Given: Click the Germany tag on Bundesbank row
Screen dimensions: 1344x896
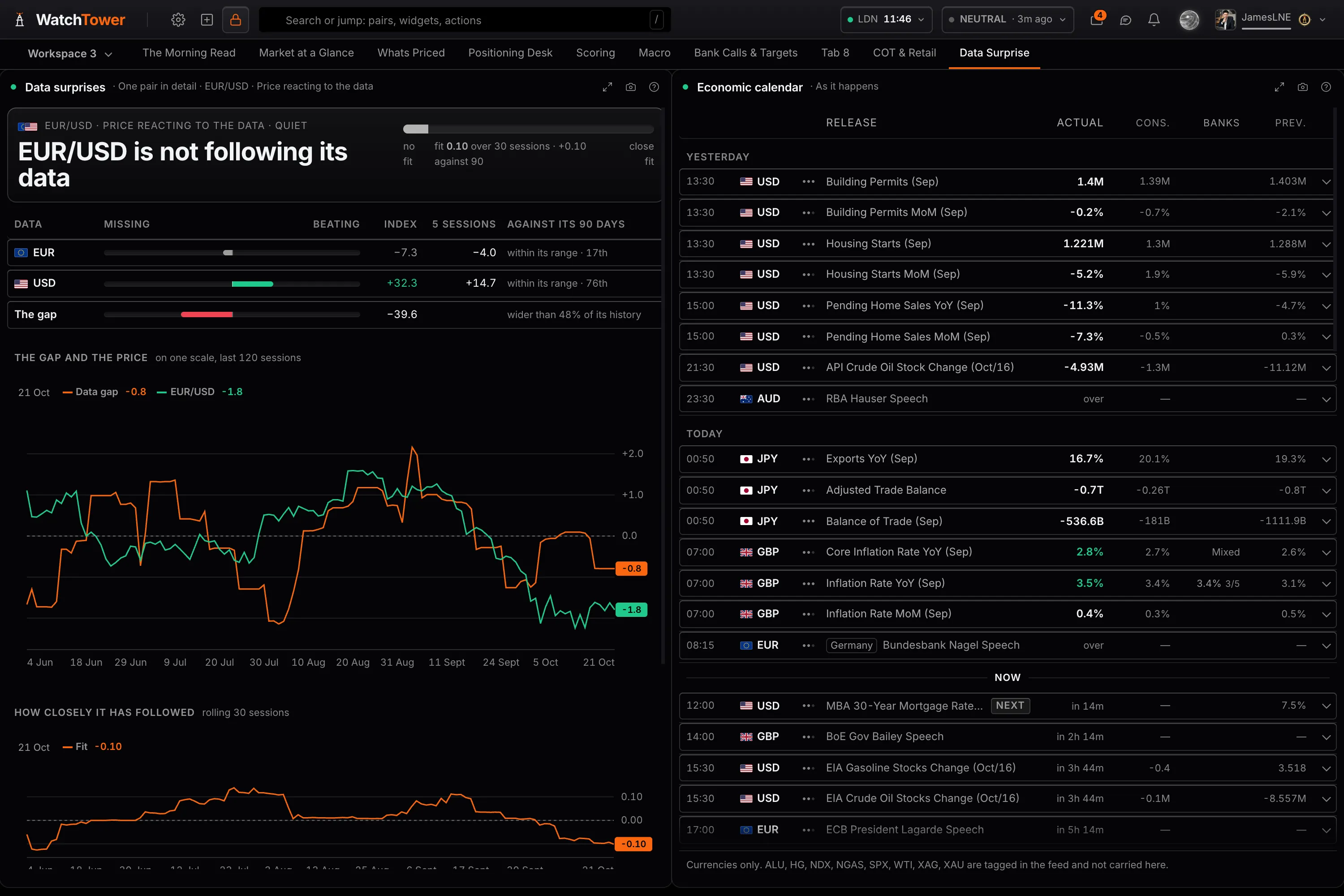Looking at the screenshot, I should coord(852,646).
